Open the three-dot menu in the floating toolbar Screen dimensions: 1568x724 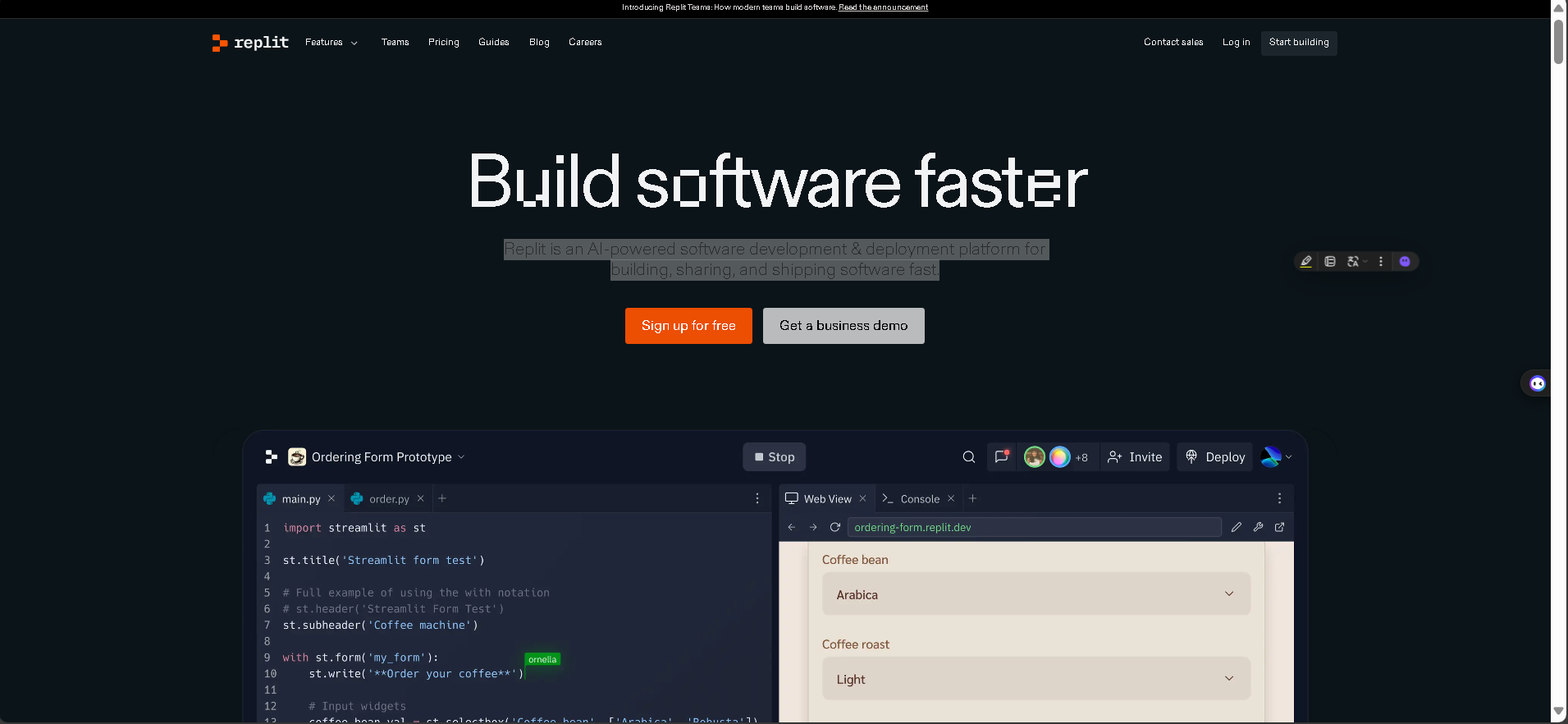point(1381,261)
